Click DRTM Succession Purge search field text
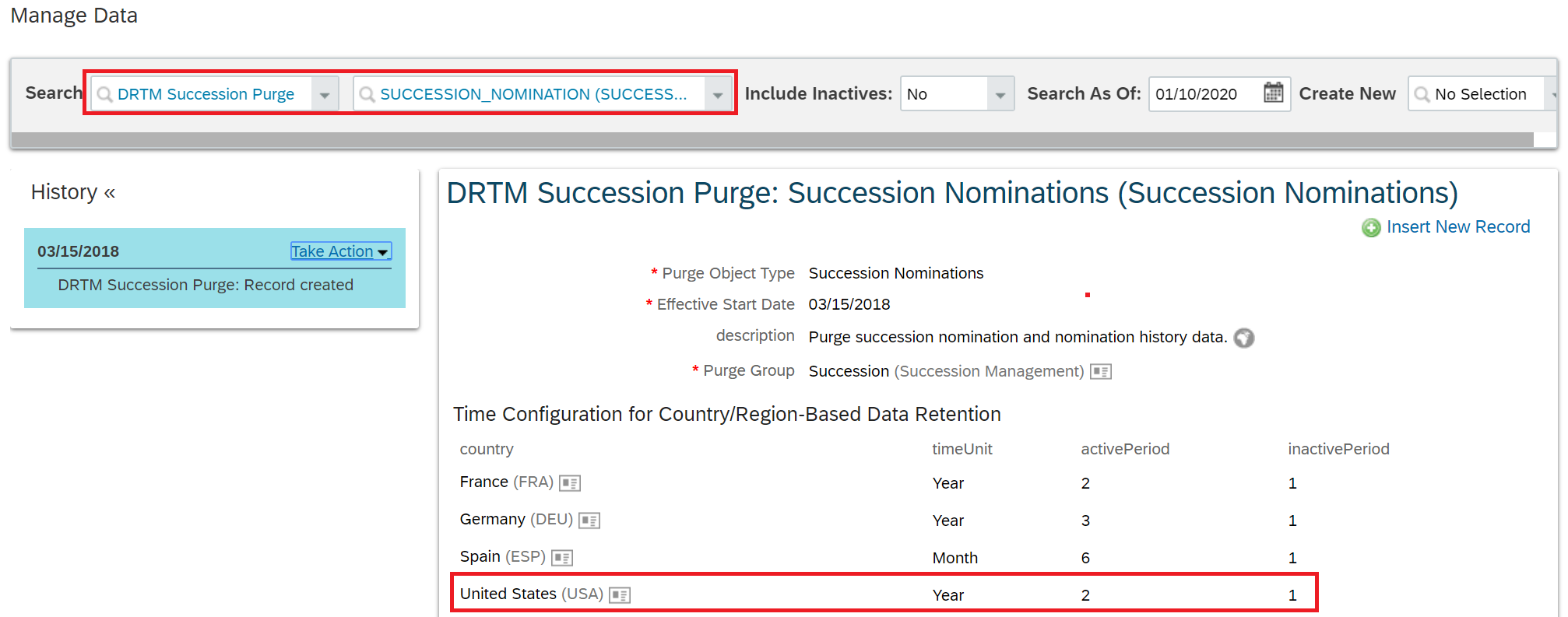1568x617 pixels. [x=206, y=94]
